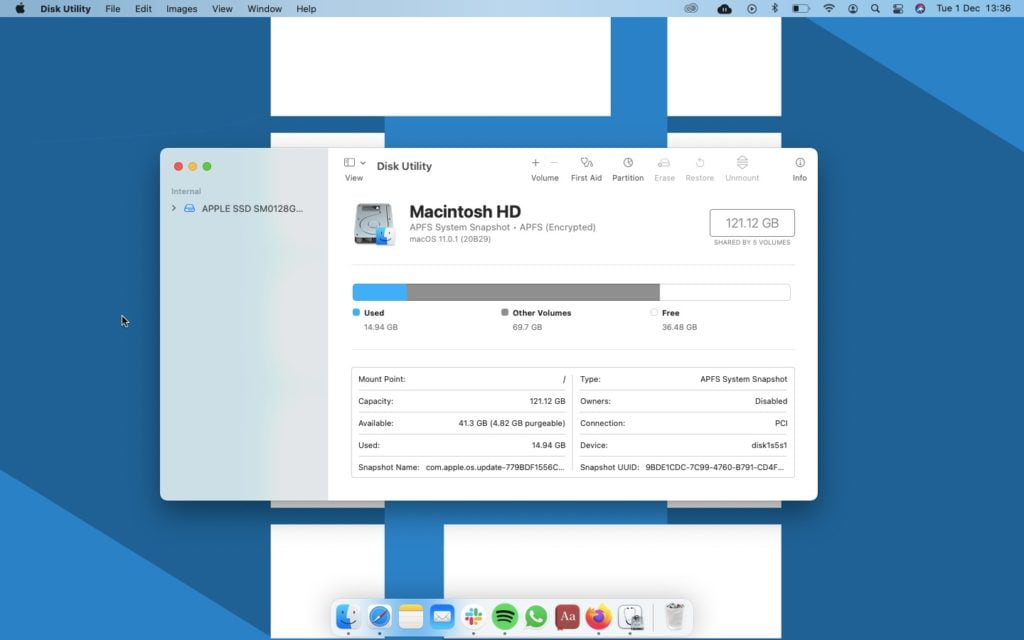Click the Restore toolbar icon
The height and width of the screenshot is (640, 1024).
[x=699, y=163]
